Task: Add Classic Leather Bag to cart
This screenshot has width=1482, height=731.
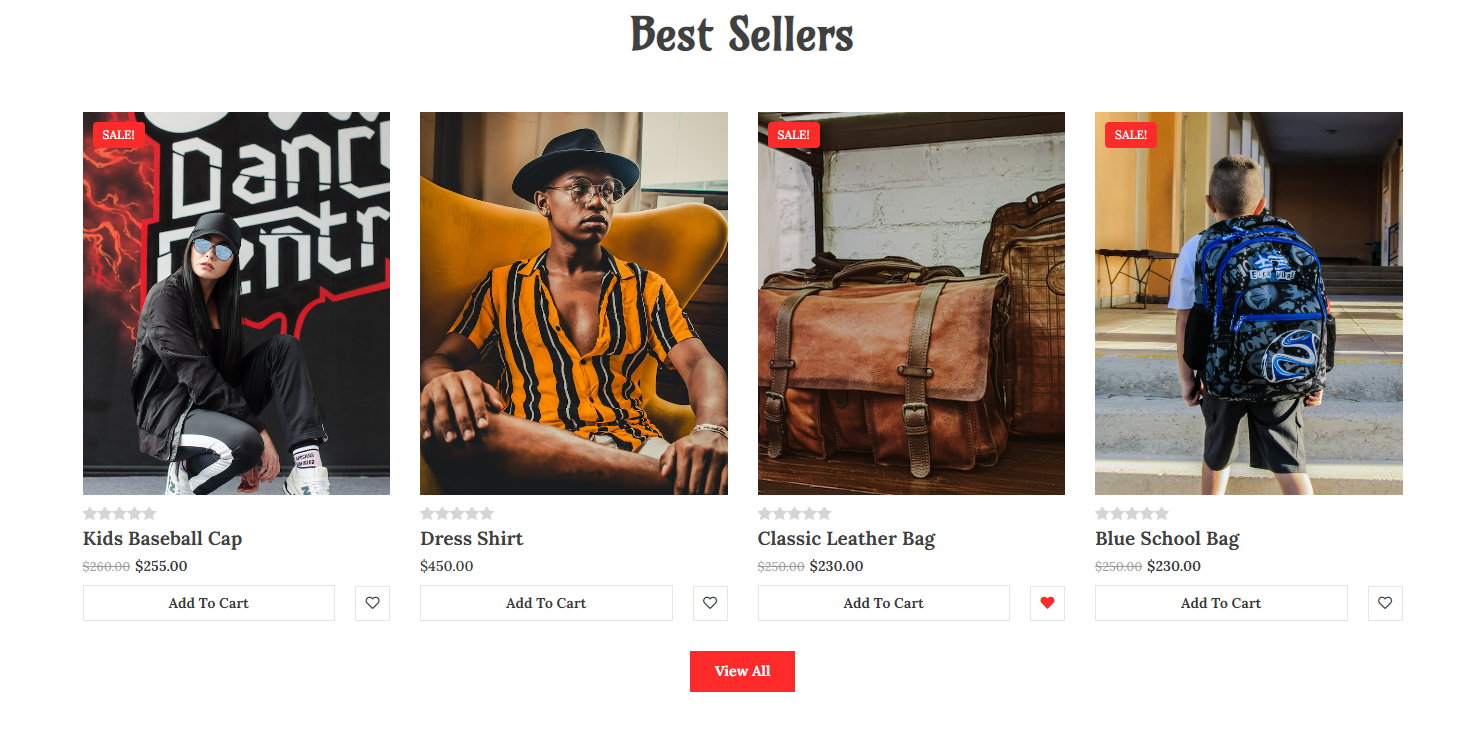Action: pyautogui.click(x=884, y=603)
